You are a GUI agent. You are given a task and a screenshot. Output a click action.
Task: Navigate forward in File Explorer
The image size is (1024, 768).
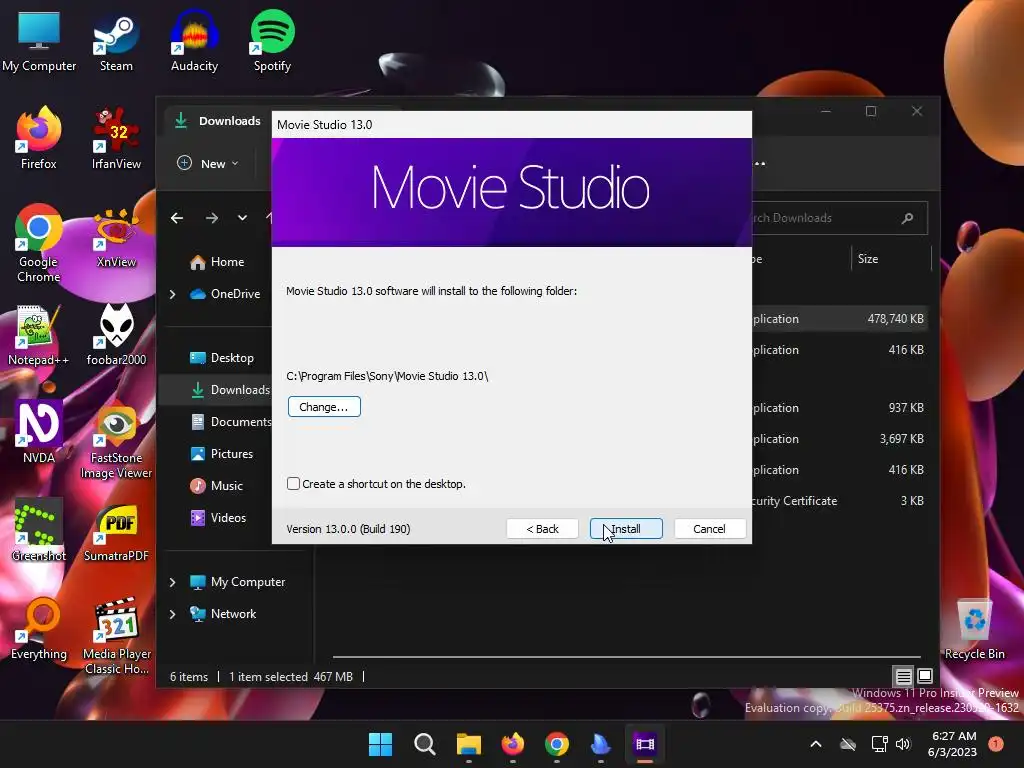pyautogui.click(x=212, y=218)
